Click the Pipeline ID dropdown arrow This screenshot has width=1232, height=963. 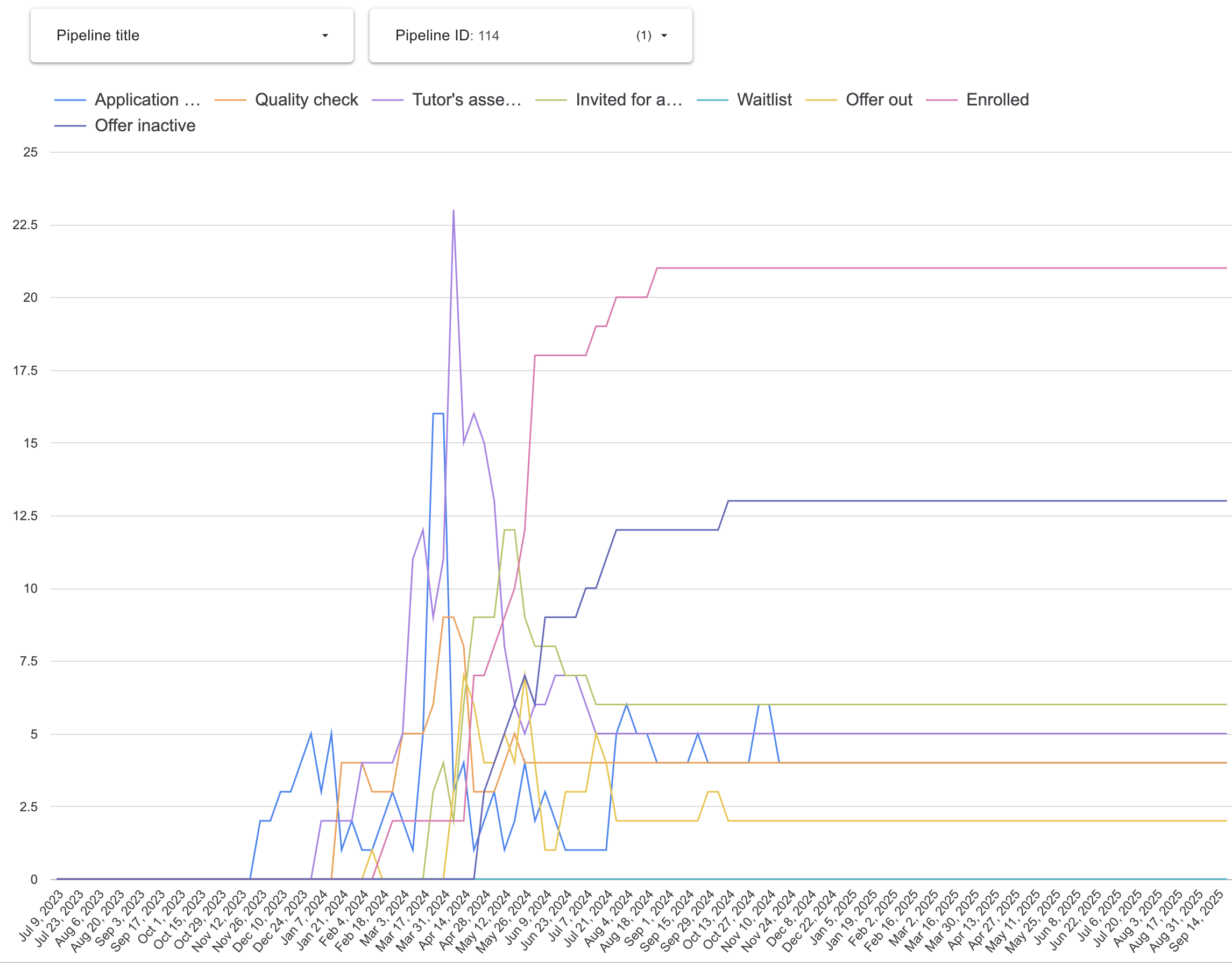(x=664, y=36)
